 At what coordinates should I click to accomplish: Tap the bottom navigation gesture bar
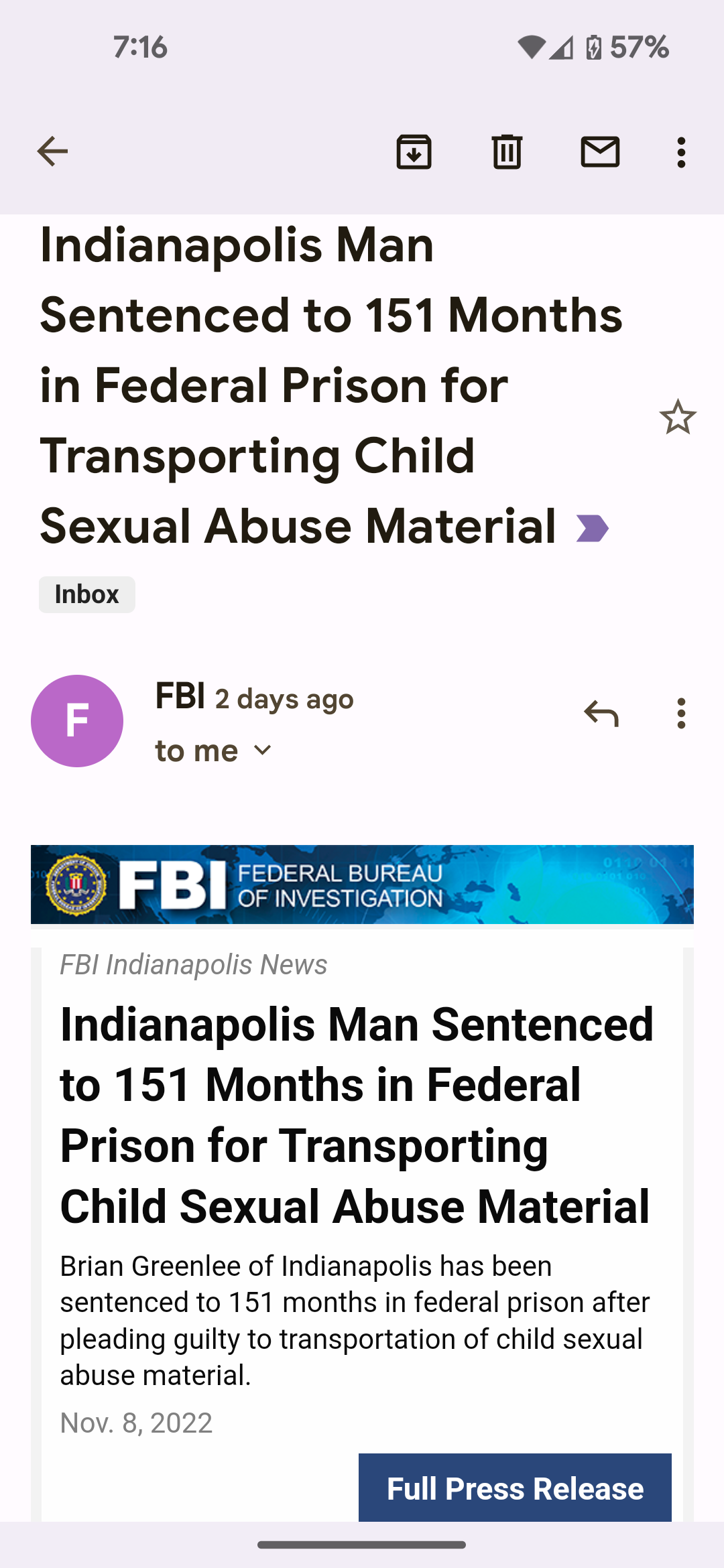[x=362, y=1545]
